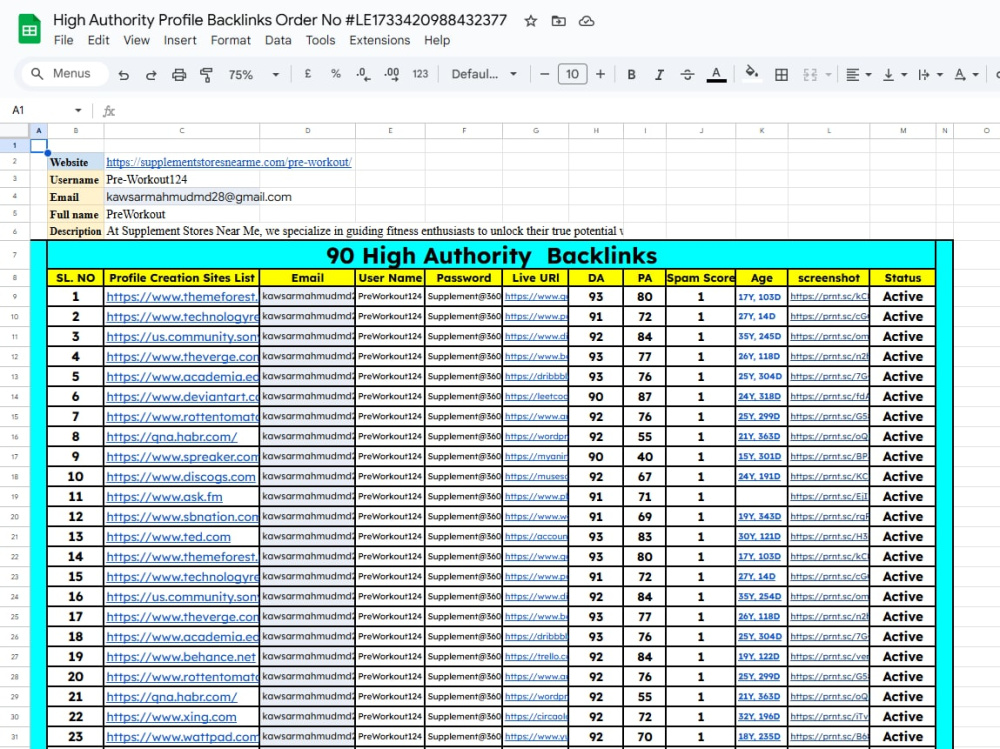
Task: Increase font size with plus
Action: pyautogui.click(x=600, y=74)
